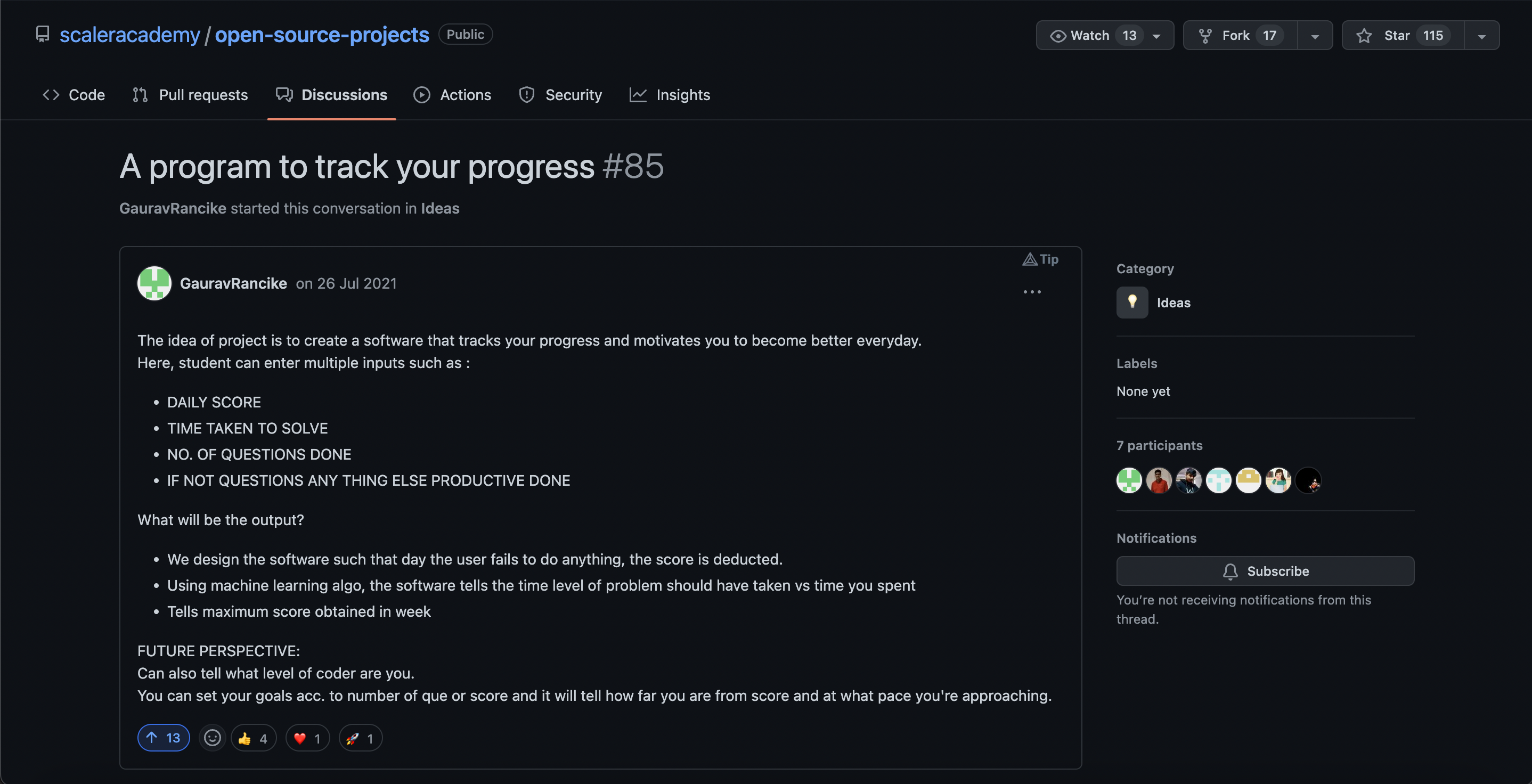Click the Ideas lightbulb category icon
This screenshot has width=1532, height=784.
click(x=1132, y=302)
